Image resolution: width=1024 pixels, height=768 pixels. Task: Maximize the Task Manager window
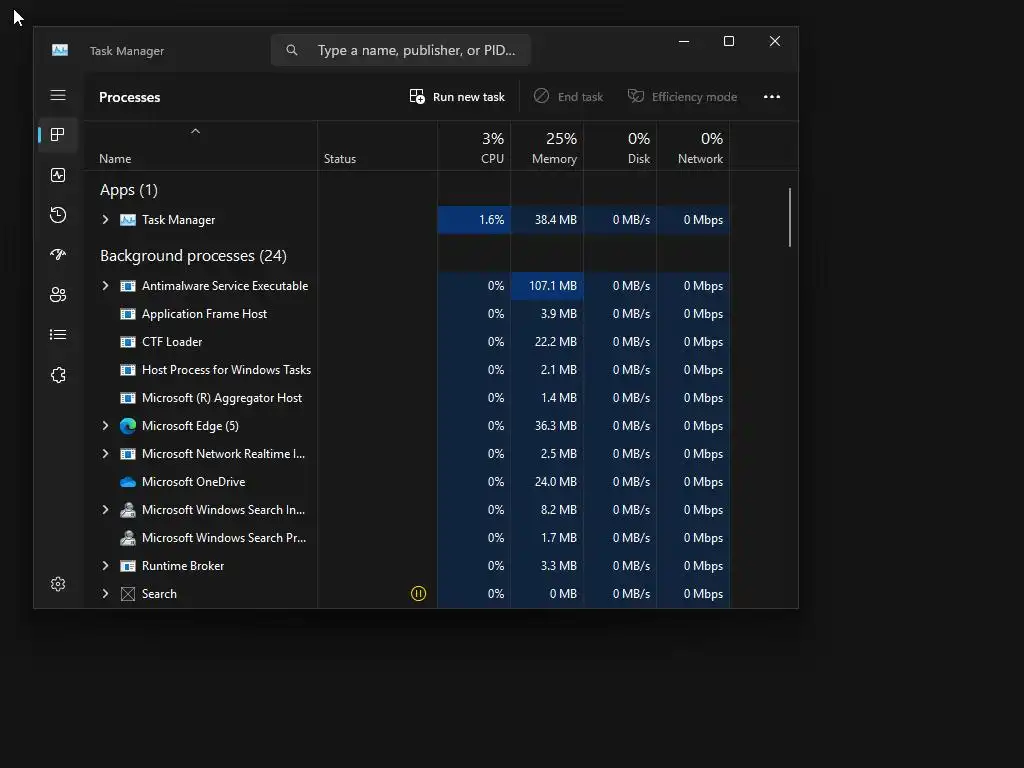[729, 41]
